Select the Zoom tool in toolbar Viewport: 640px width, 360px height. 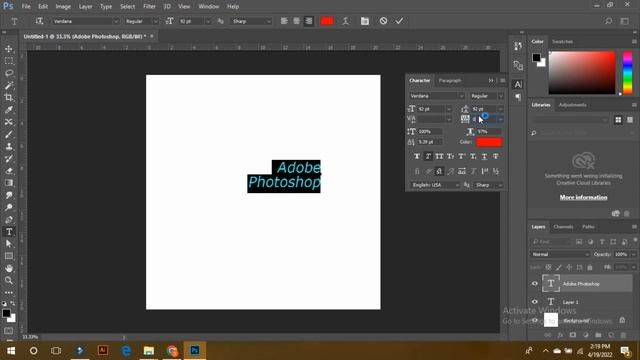[9, 280]
